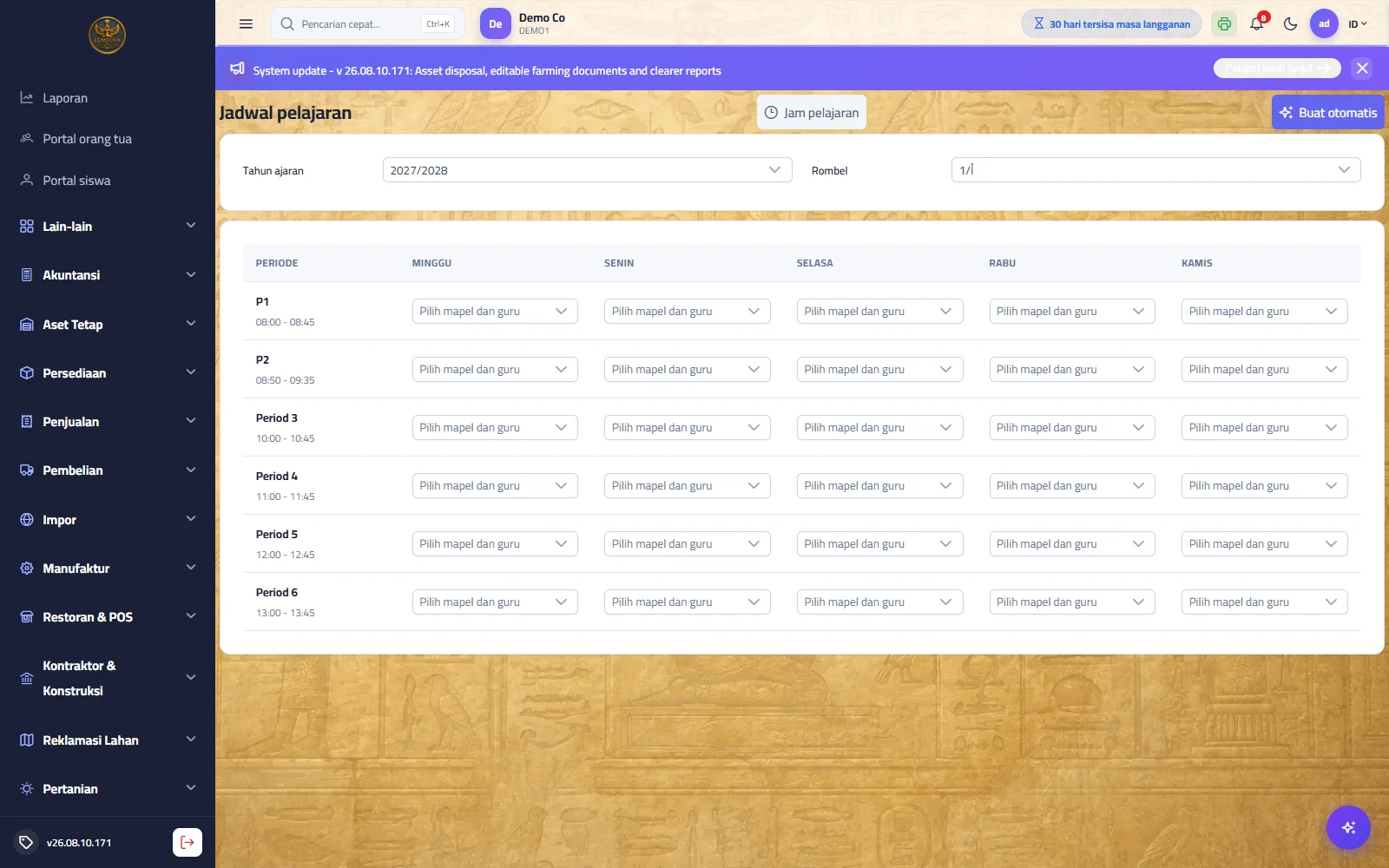Click the Pertanian sun icon
Image resolution: width=1389 pixels, height=868 pixels.
click(x=27, y=789)
